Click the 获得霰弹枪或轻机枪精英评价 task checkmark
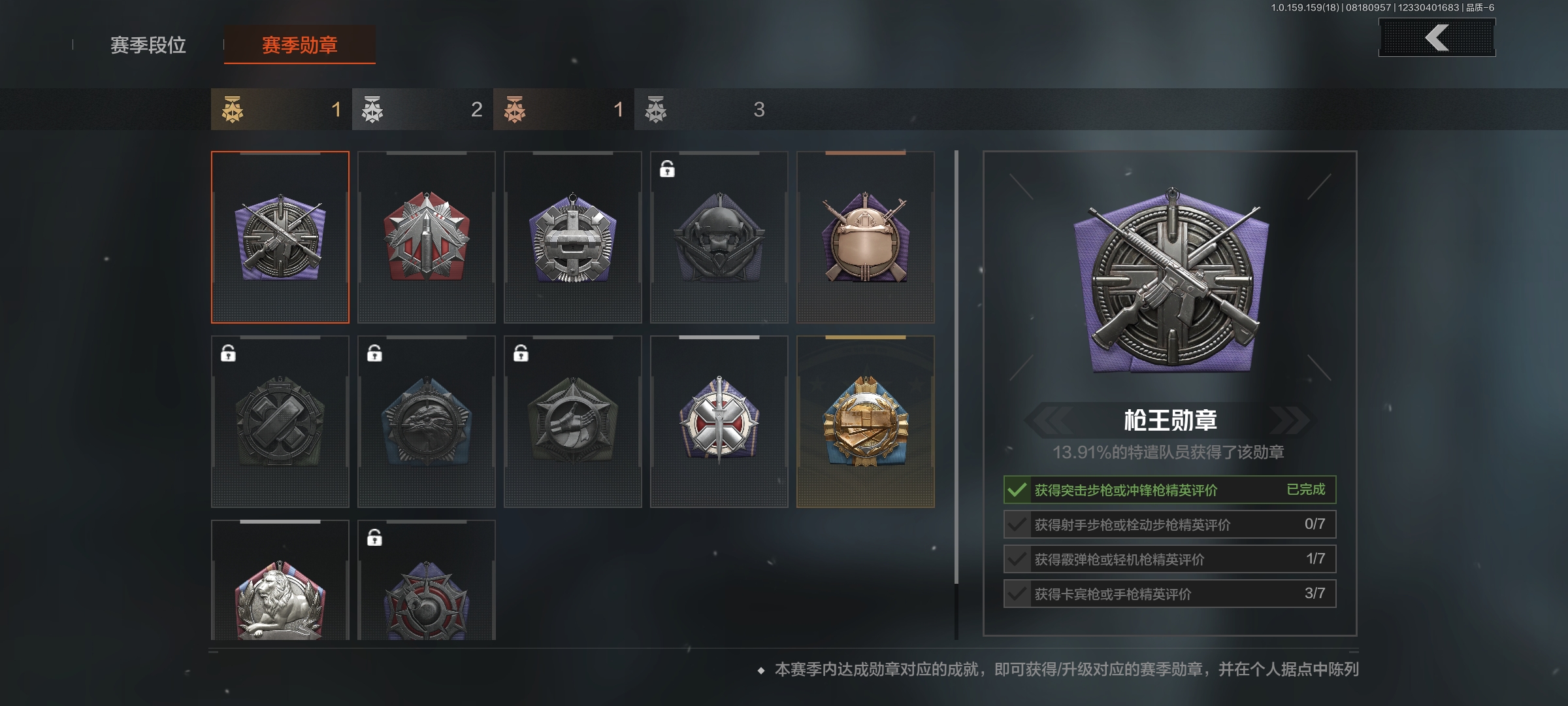This screenshot has width=1568, height=706. tap(1017, 559)
